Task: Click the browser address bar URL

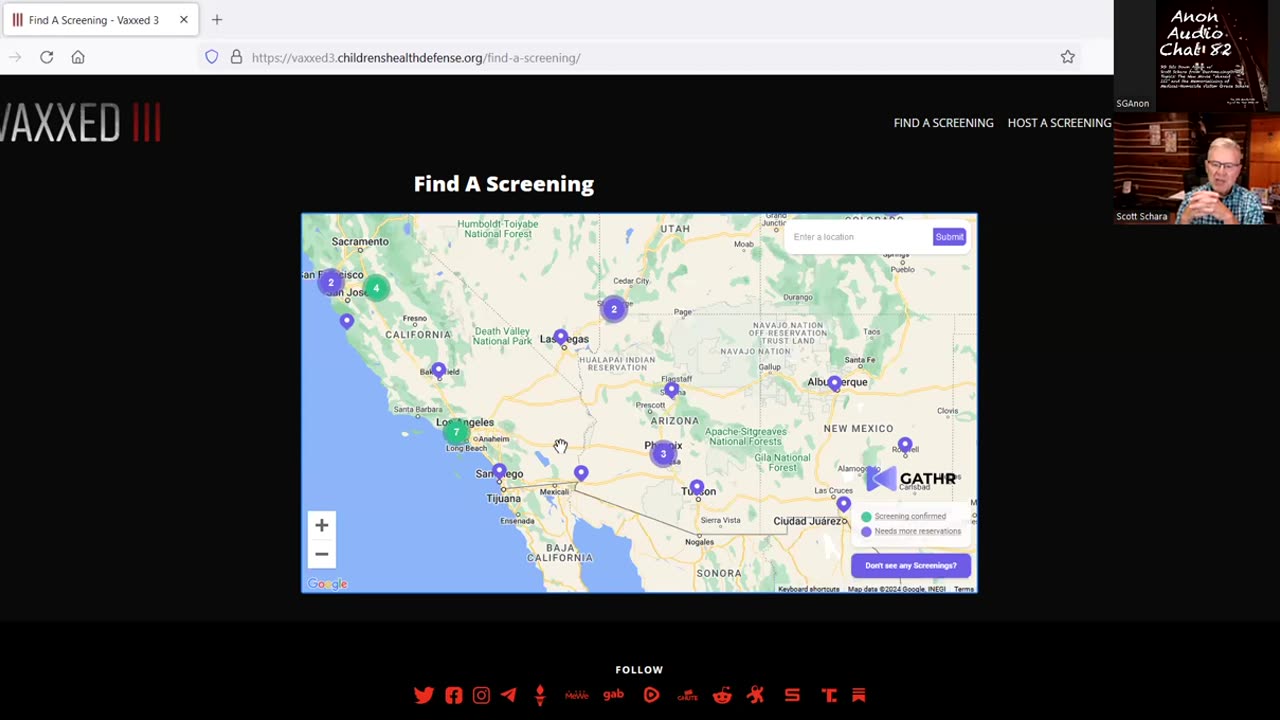Action: [416, 57]
